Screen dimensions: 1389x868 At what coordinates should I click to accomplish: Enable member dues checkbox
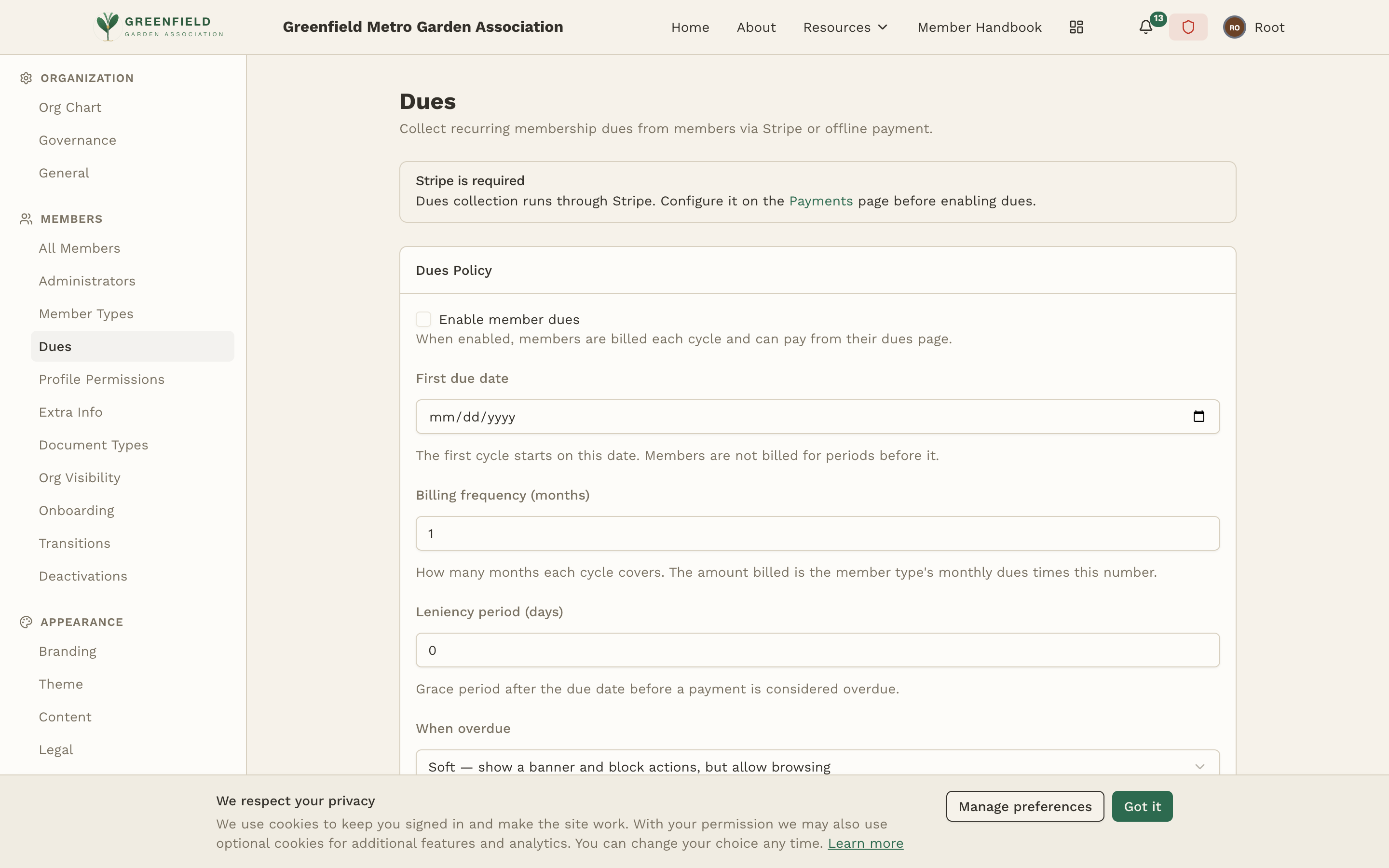(x=423, y=319)
